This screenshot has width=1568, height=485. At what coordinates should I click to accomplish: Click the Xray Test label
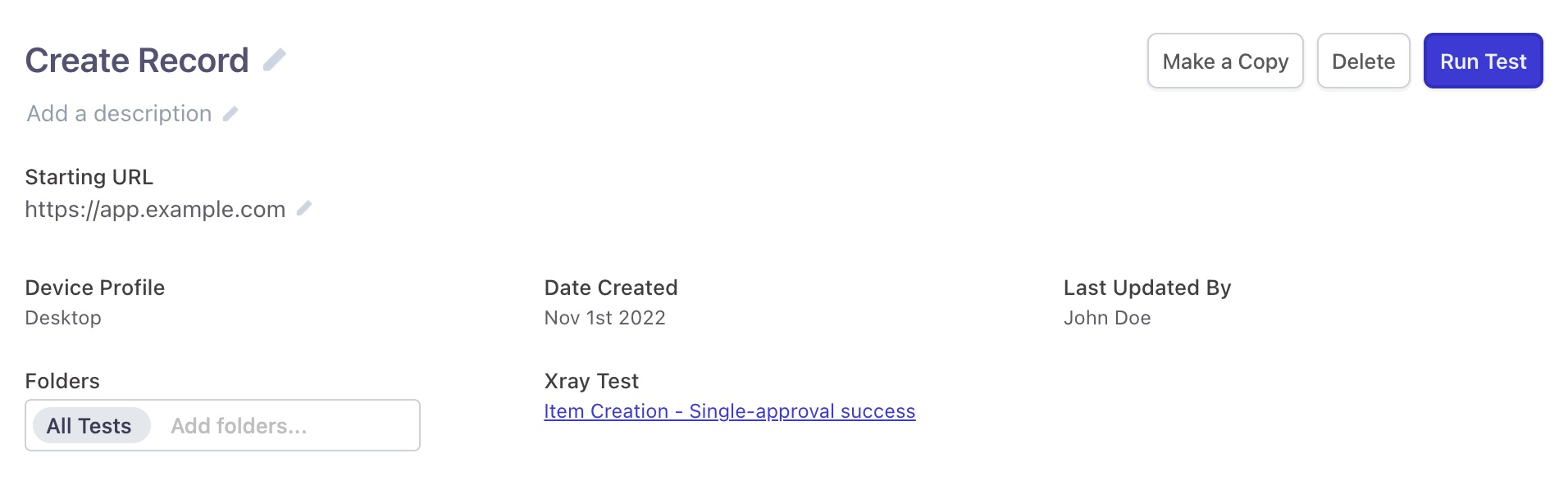(x=591, y=381)
